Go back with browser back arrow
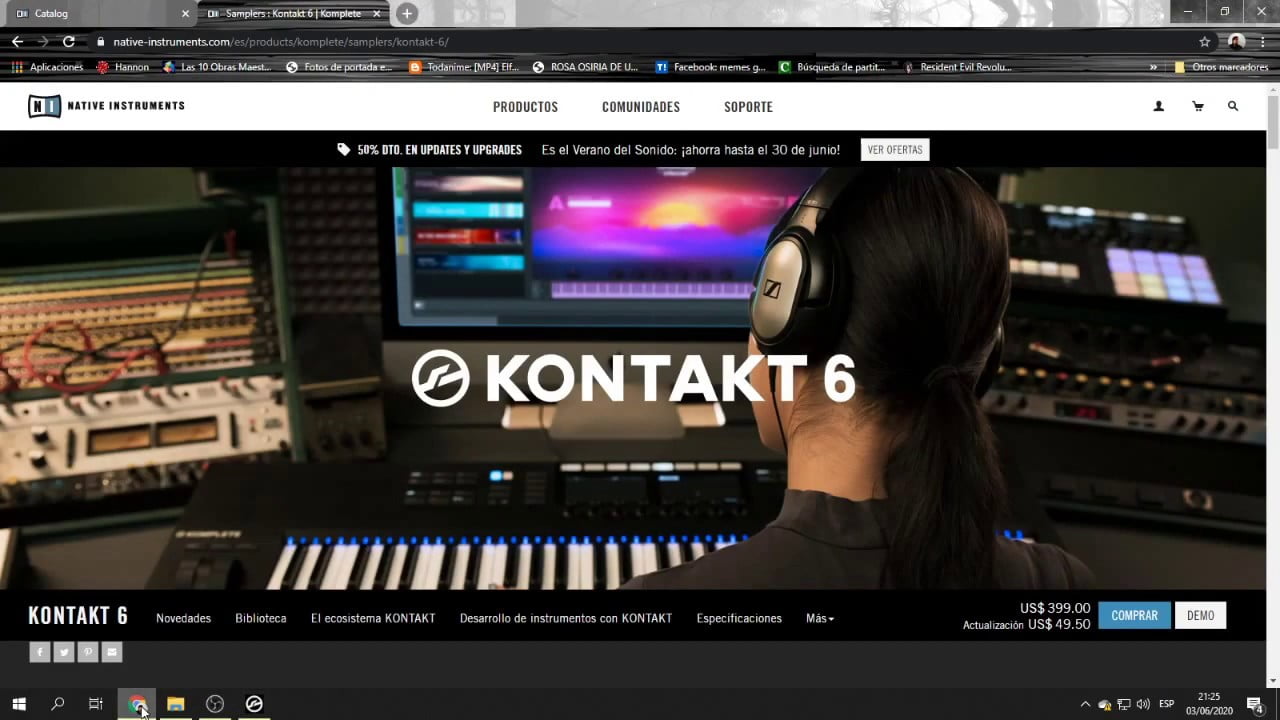Image resolution: width=1280 pixels, height=720 pixels. pos(17,42)
